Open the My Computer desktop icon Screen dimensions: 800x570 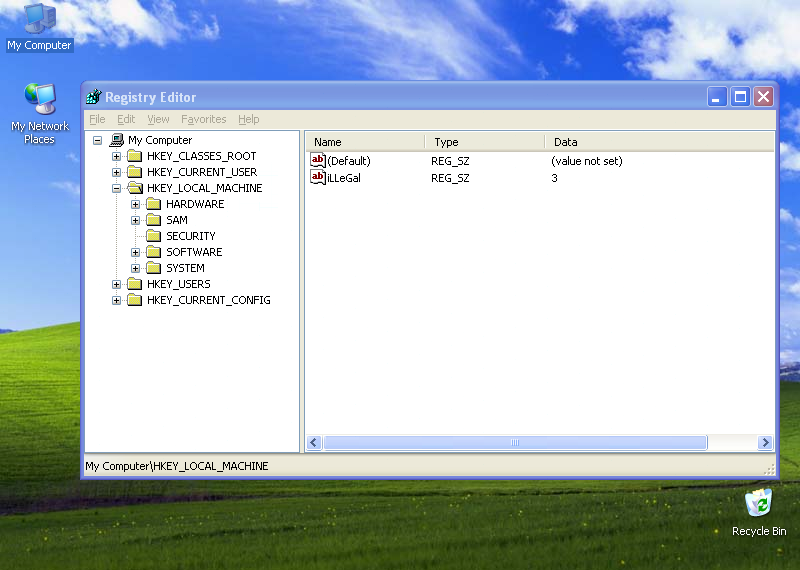tap(40, 27)
